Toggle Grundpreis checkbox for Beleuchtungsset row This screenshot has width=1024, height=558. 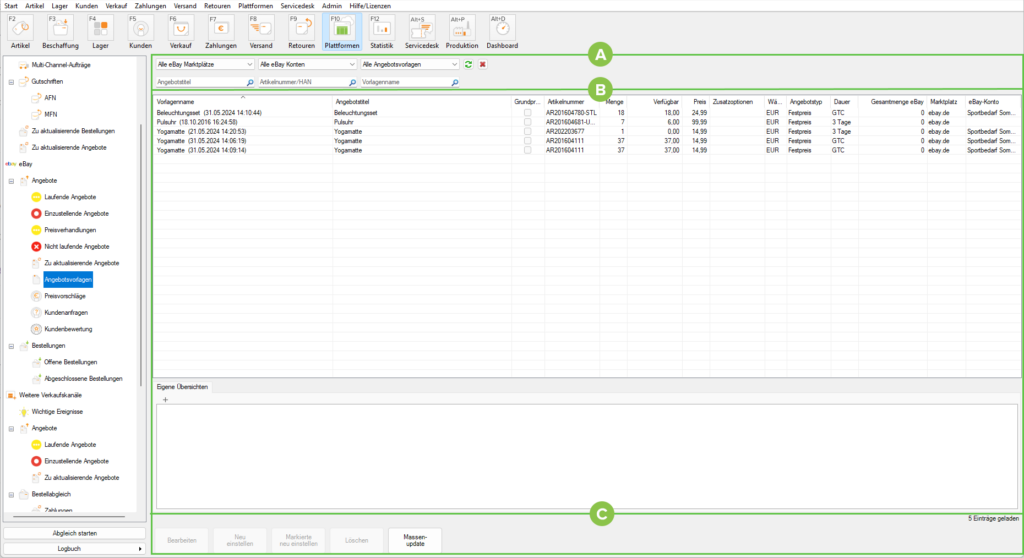coord(527,113)
